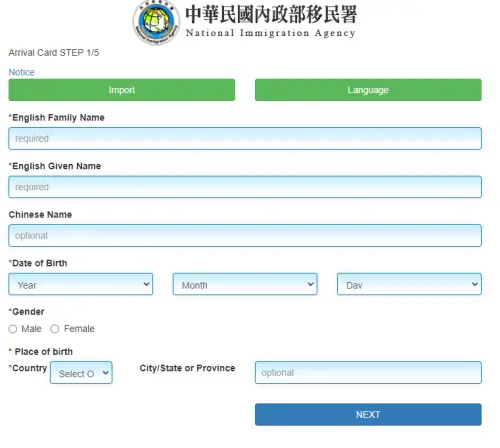Open the Country select dropdown
The height and width of the screenshot is (448, 500).
81,373
